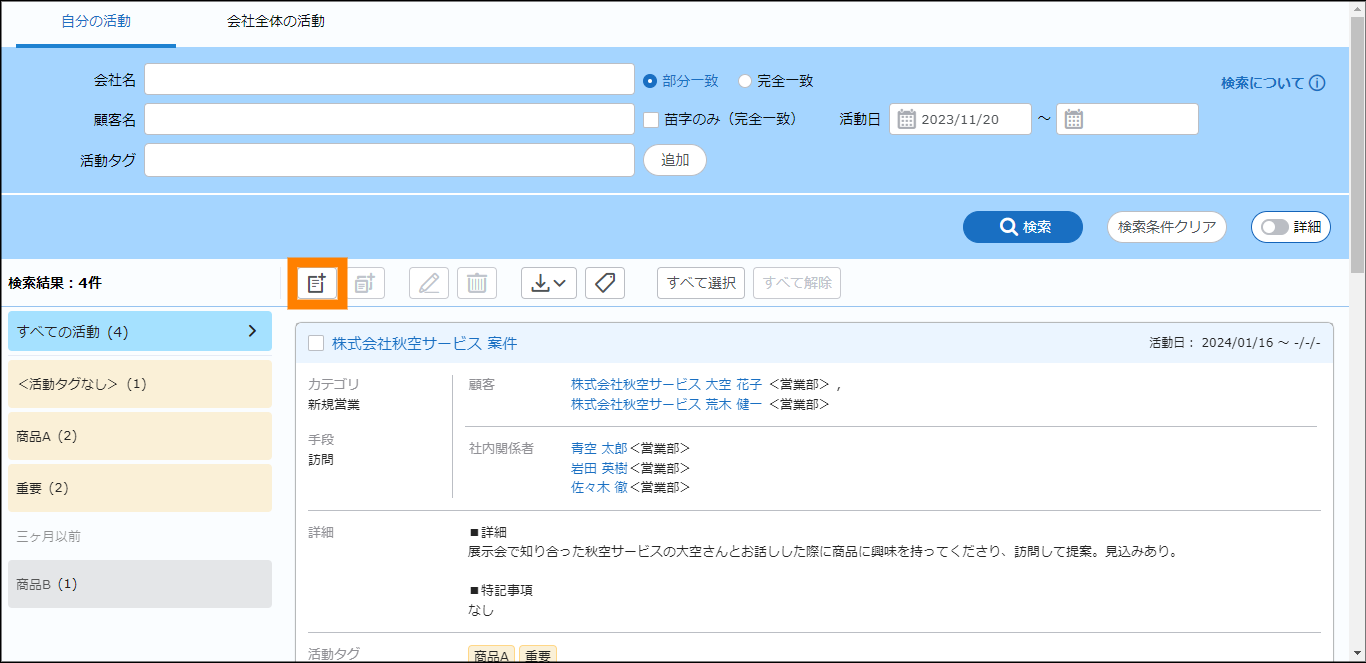Open the activity end date calendar icon

click(x=1074, y=119)
